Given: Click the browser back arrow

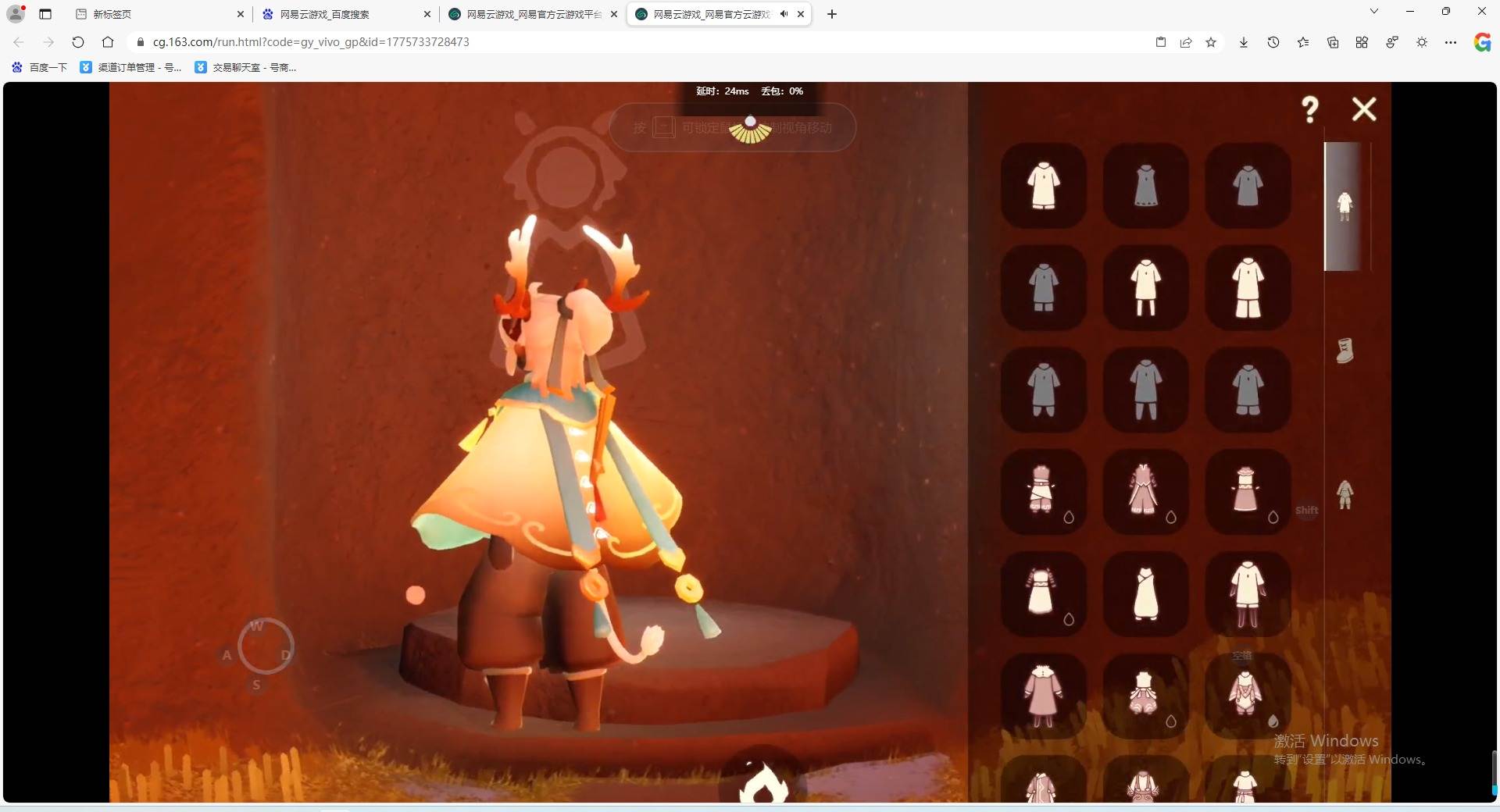Looking at the screenshot, I should click(19, 42).
